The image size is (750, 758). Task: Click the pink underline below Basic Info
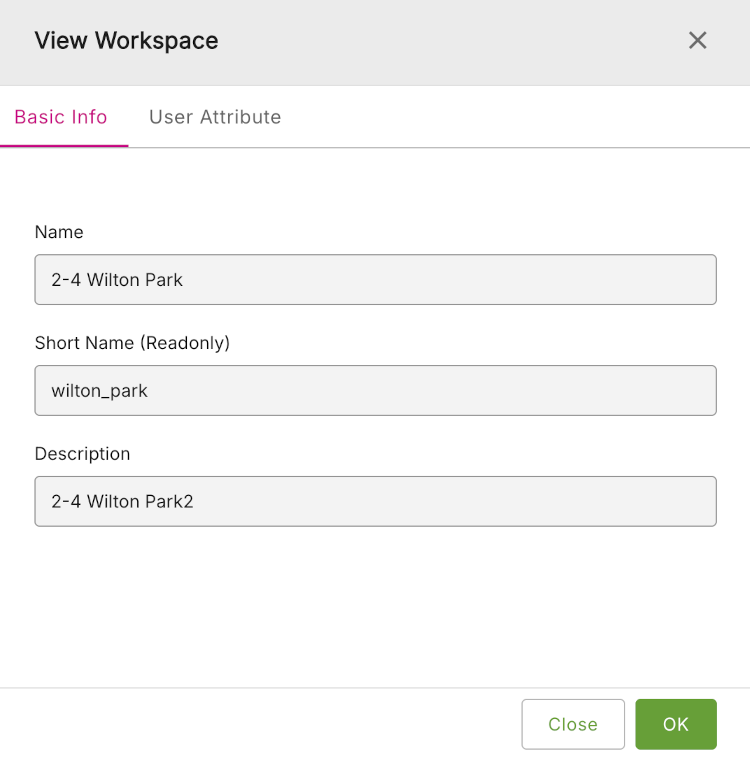(x=64, y=146)
